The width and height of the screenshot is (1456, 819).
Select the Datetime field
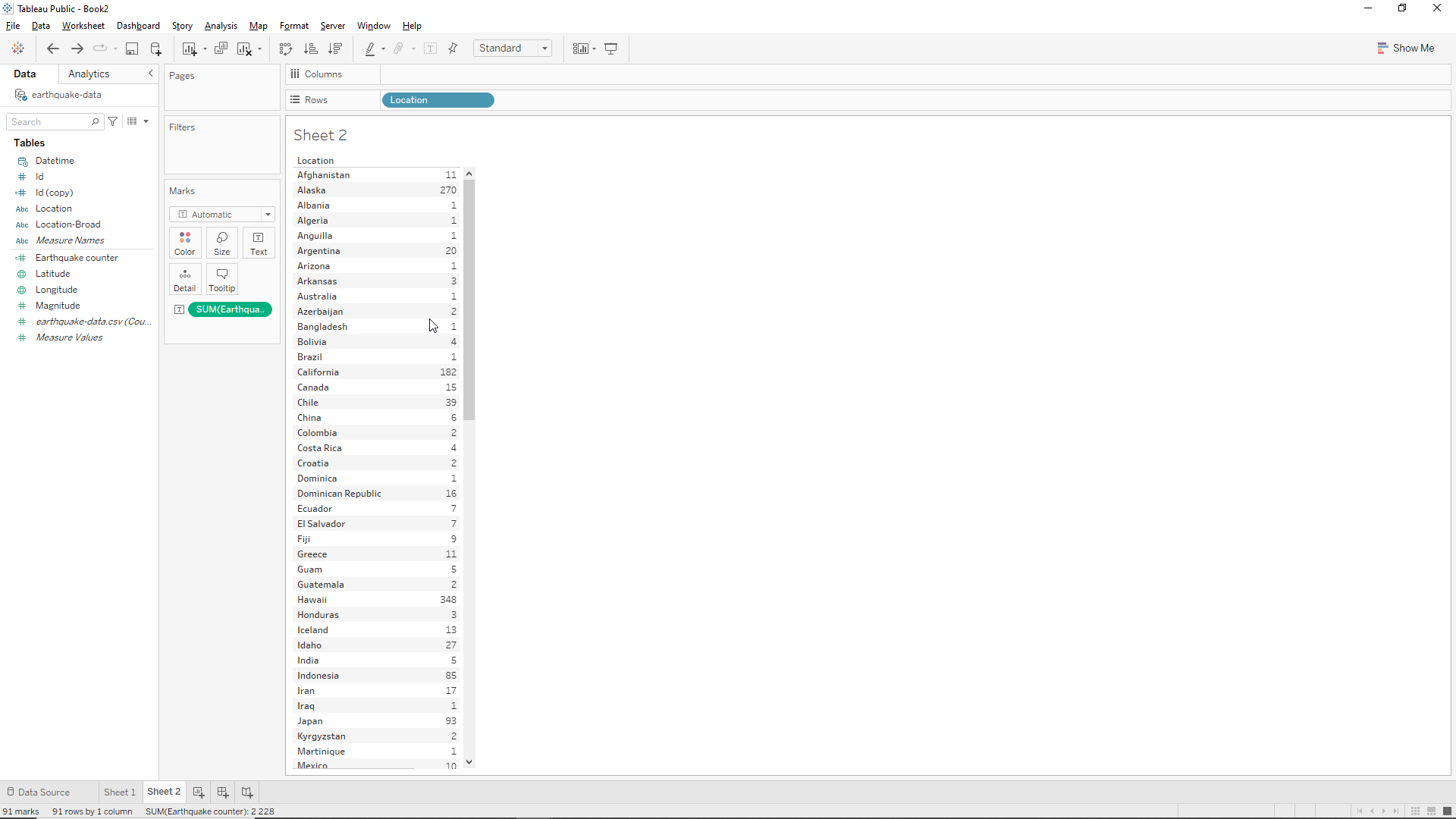coord(55,161)
